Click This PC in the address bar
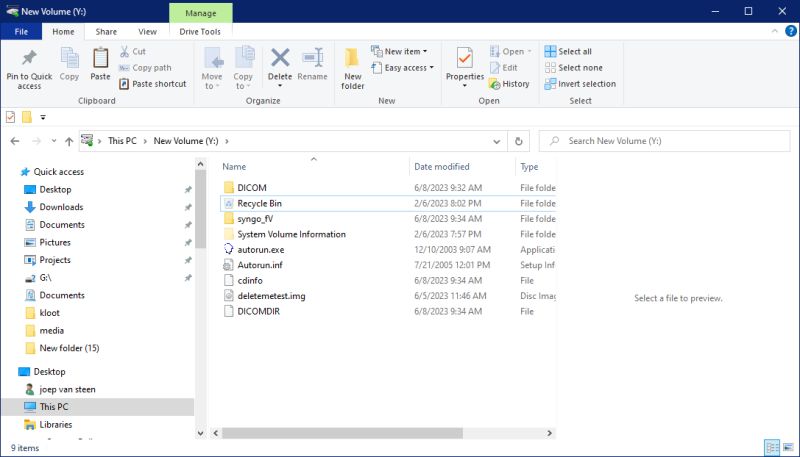Viewport: 800px width, 457px height. pos(122,141)
